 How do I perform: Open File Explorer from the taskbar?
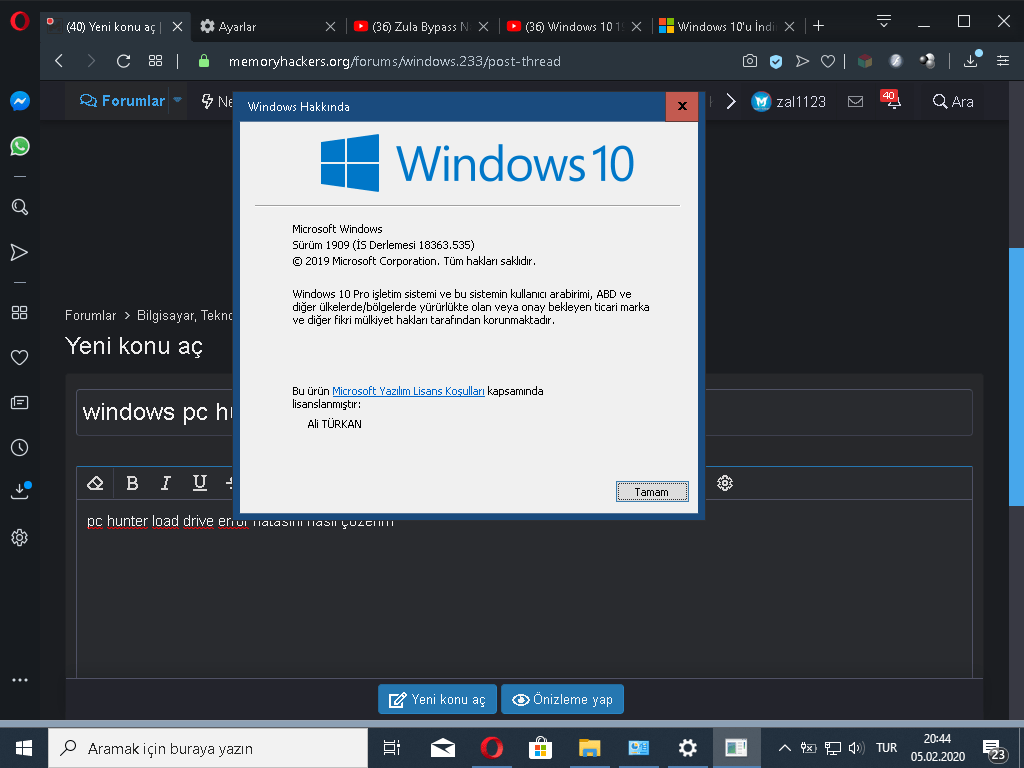589,748
